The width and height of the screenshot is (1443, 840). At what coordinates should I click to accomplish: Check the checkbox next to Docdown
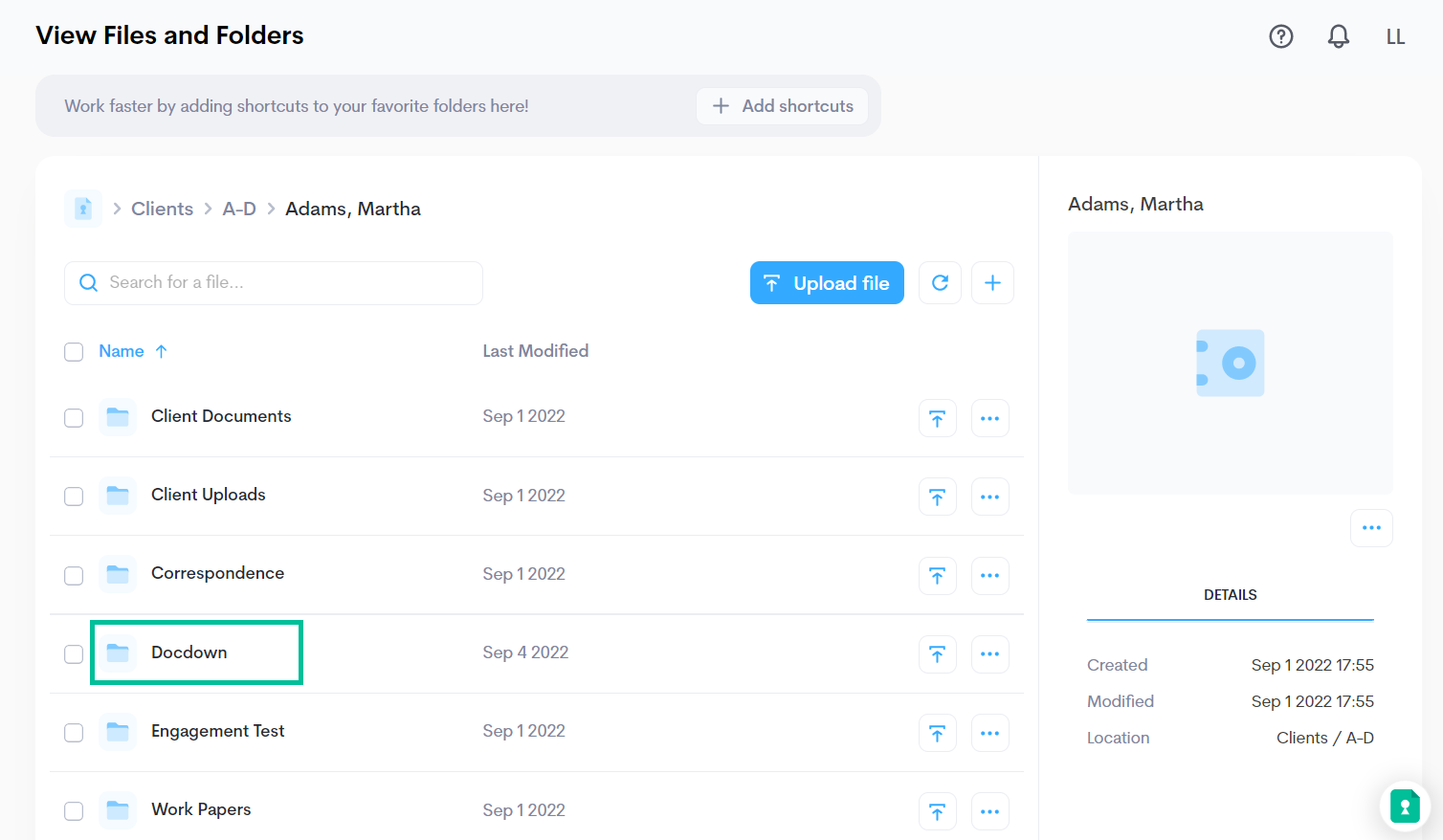[74, 654]
